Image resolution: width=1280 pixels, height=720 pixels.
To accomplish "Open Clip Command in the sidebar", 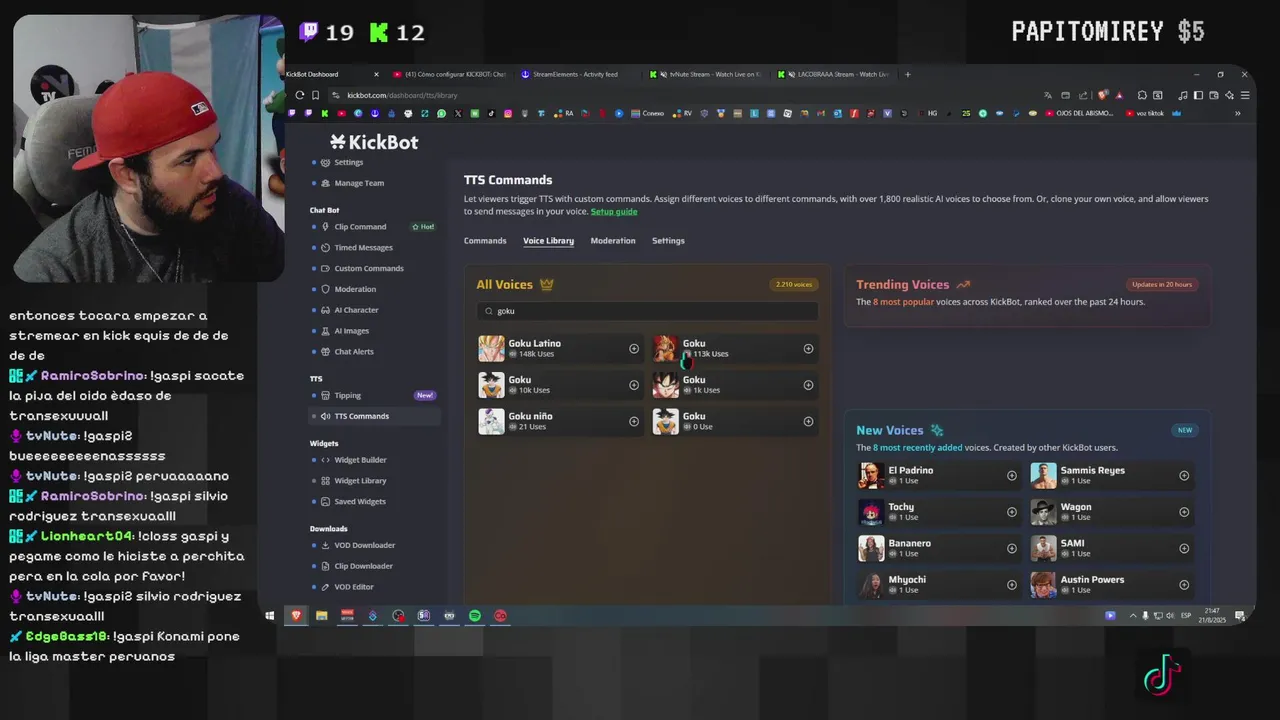I will pyautogui.click(x=360, y=227).
